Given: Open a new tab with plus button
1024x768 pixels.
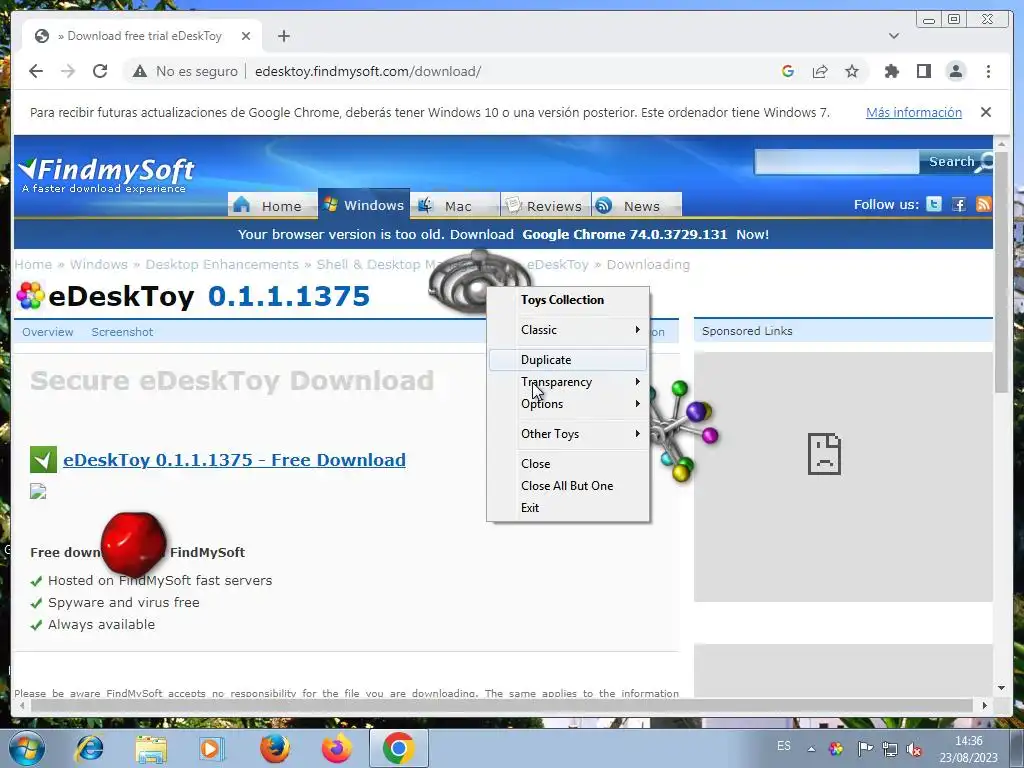Looking at the screenshot, I should pos(283,36).
